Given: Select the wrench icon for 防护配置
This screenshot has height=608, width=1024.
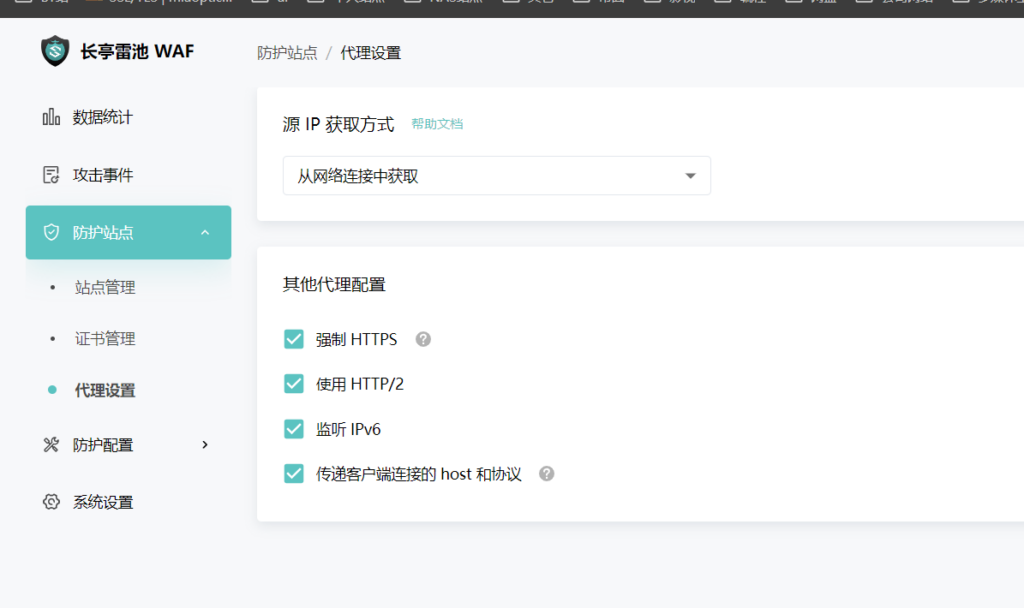Looking at the screenshot, I should 51,445.
